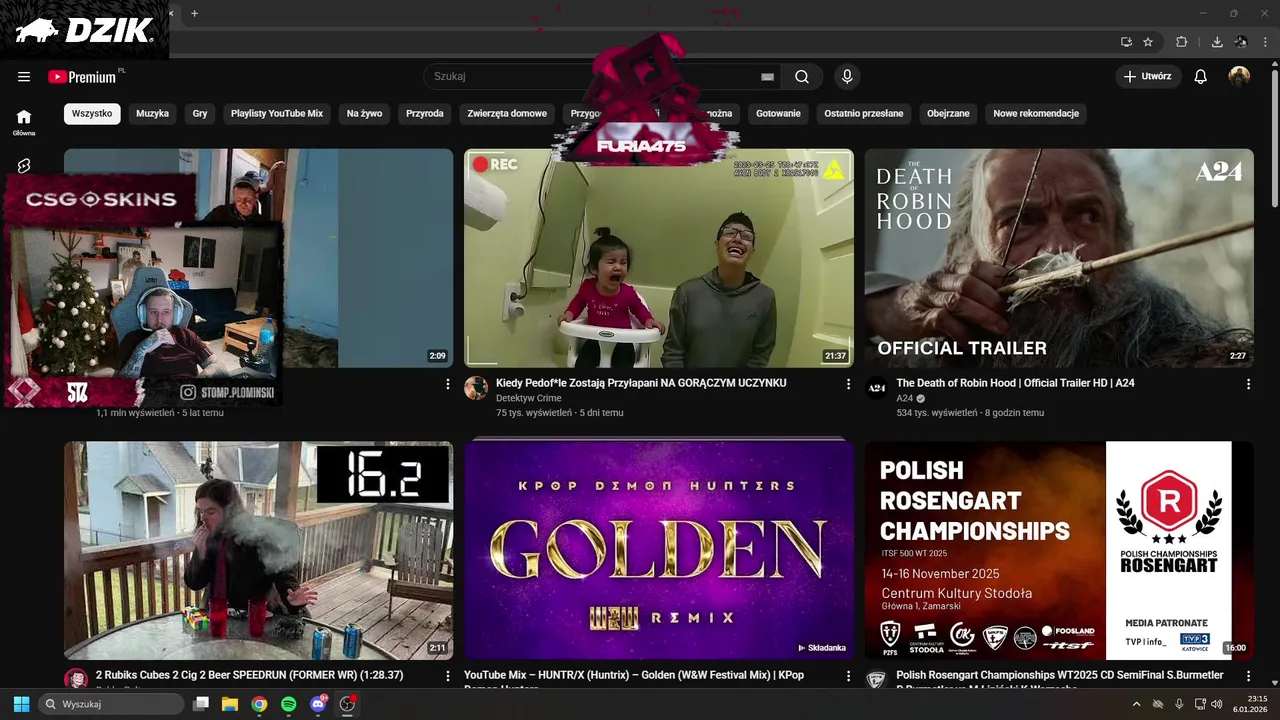Open Chrome profile avatar

1241,42
